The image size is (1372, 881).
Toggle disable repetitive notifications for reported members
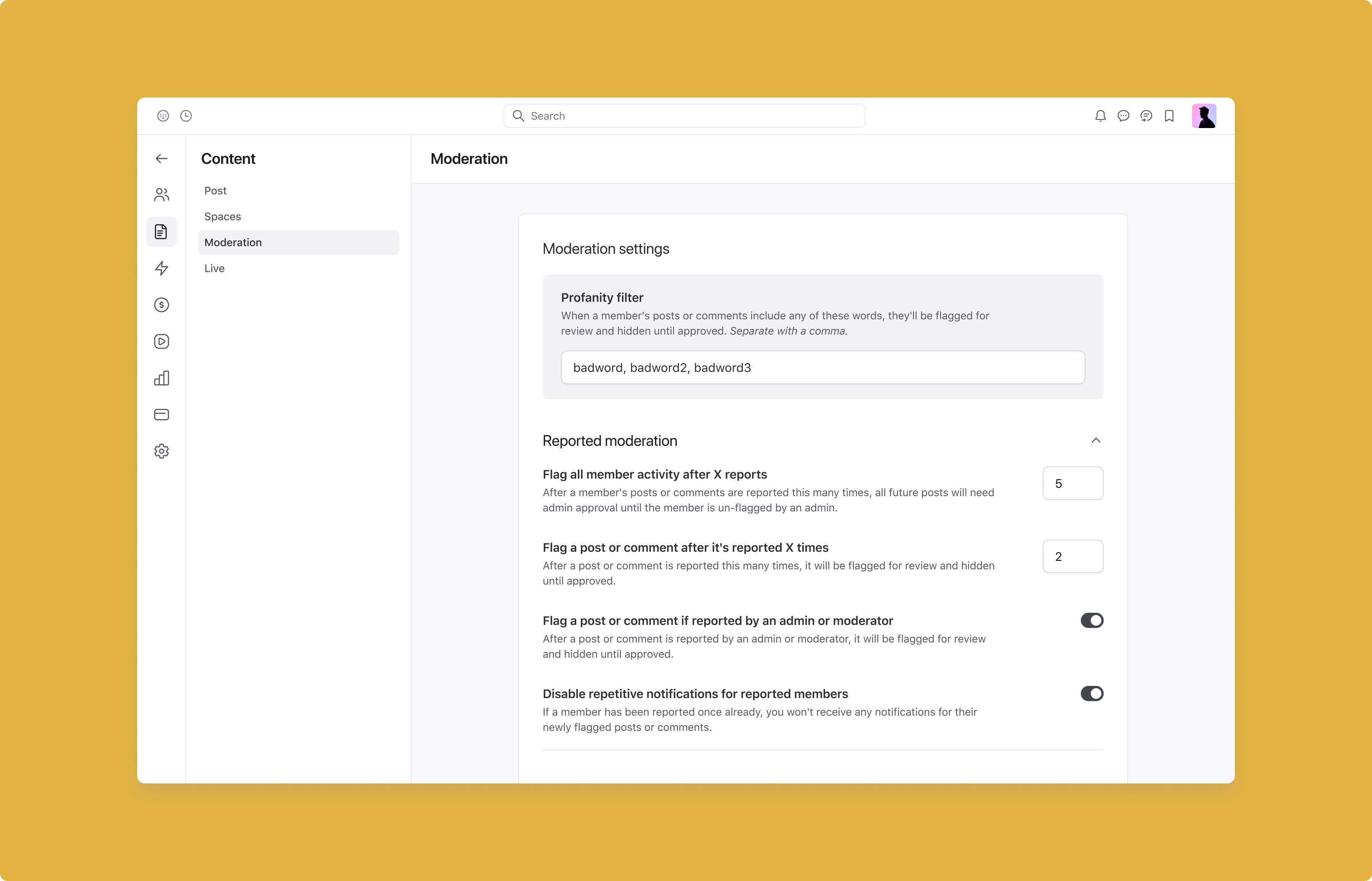tap(1092, 694)
